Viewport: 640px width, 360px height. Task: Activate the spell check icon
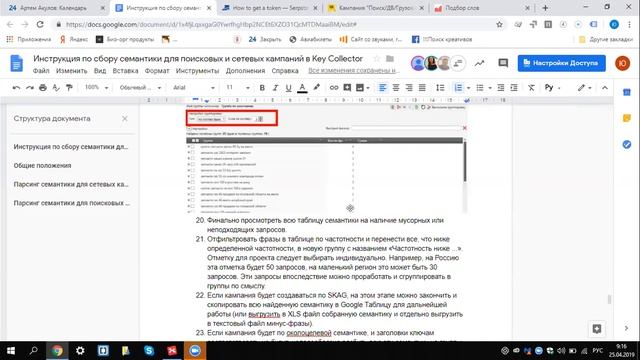pyautogui.click(x=56, y=87)
